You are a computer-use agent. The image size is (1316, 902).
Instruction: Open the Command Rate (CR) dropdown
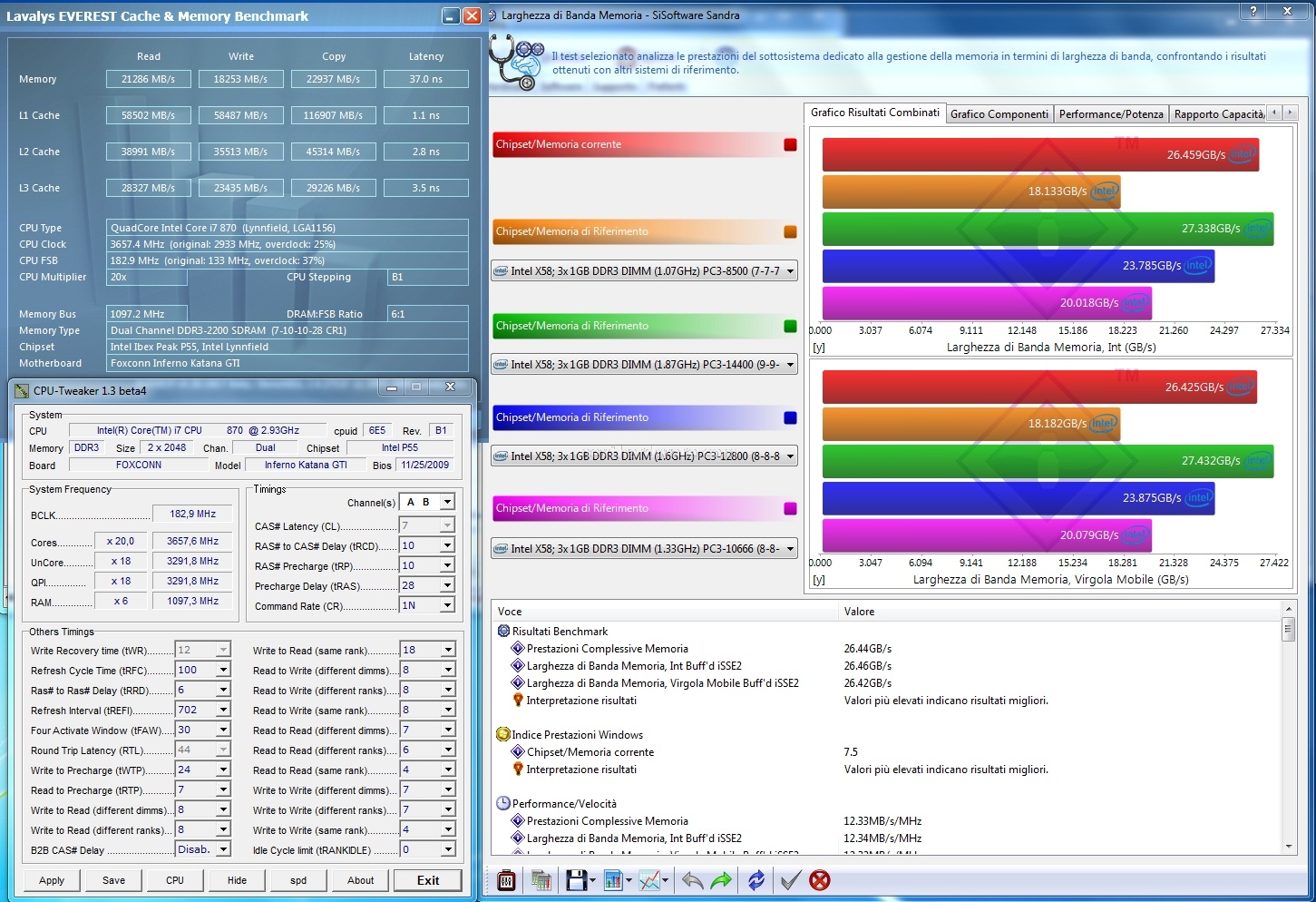tap(447, 605)
